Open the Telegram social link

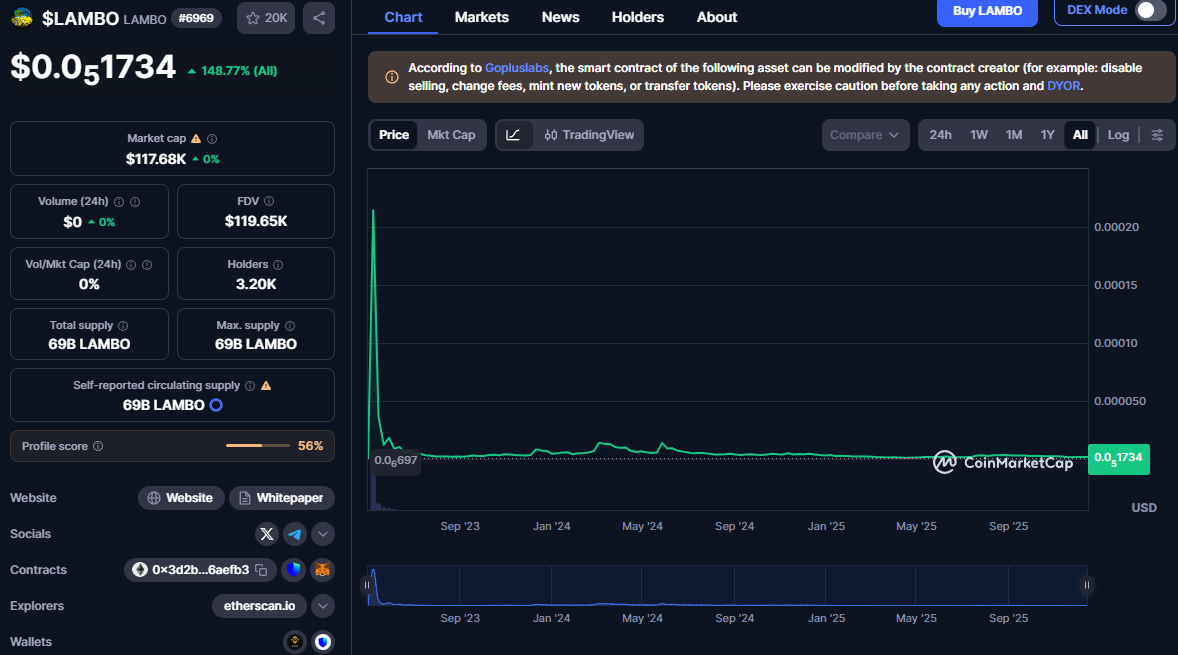pyautogui.click(x=294, y=534)
